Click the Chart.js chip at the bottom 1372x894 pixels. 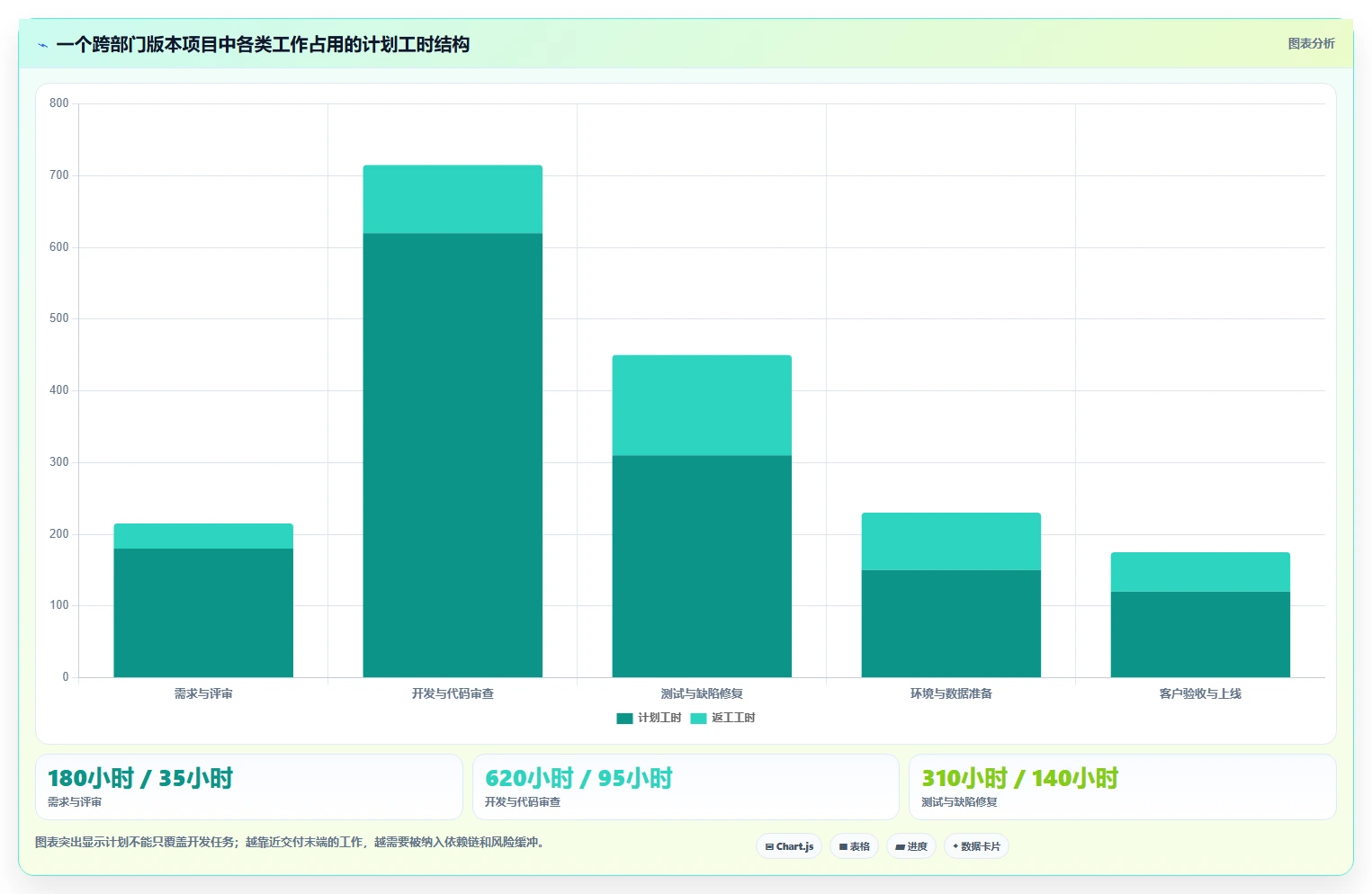pos(789,846)
